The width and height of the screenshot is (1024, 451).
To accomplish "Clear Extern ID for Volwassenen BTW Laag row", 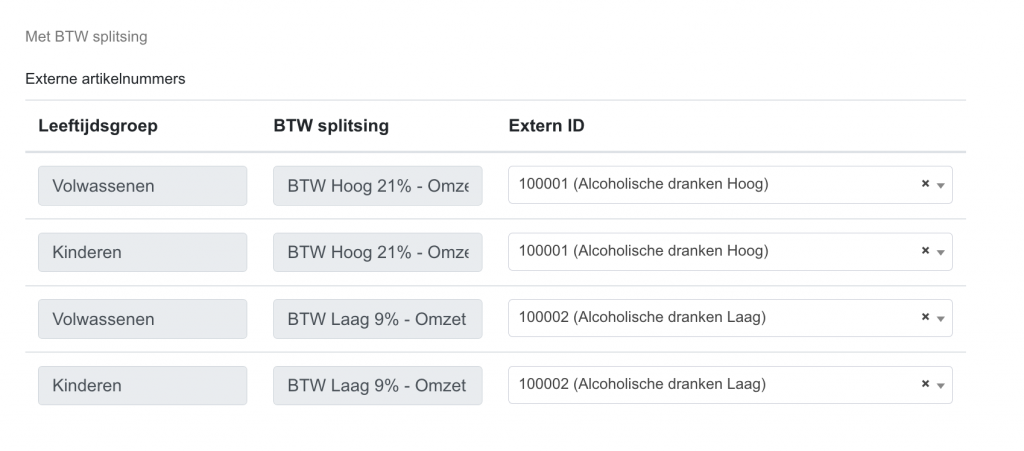I will pos(925,318).
